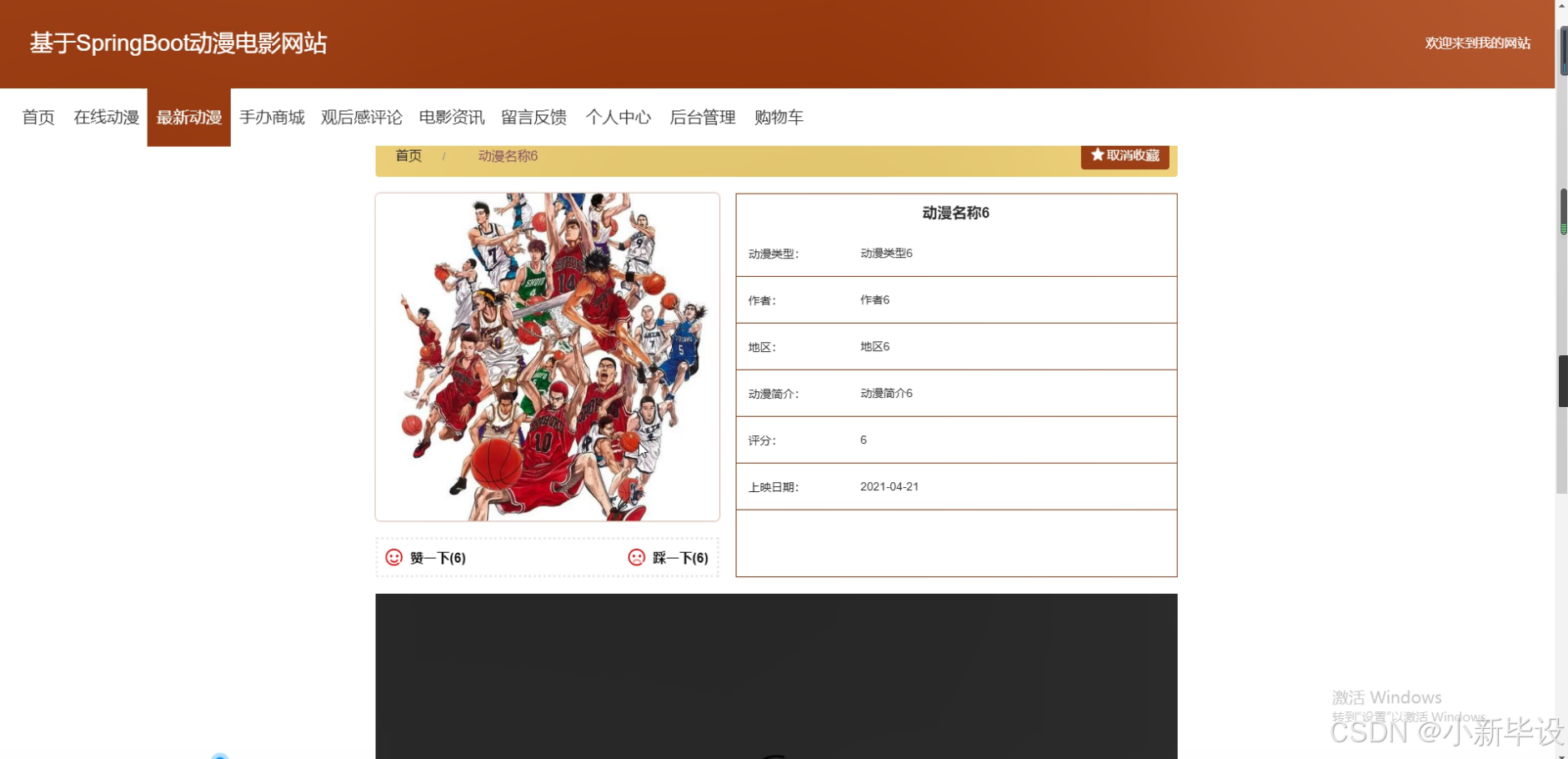Click the dark video player area to play
Screen dimensions: 1568x759
pos(775,676)
